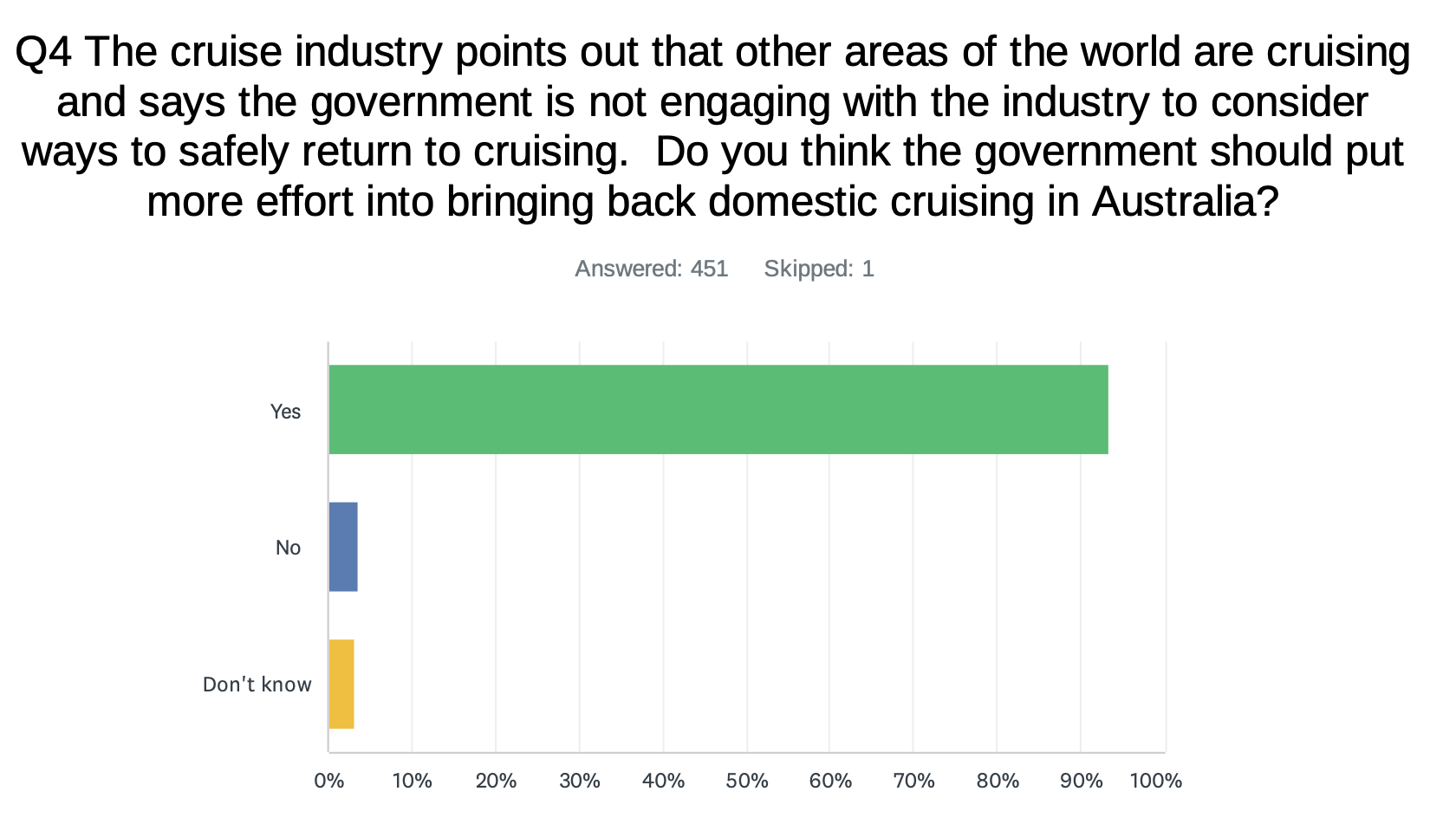The width and height of the screenshot is (1456, 837).
Task: Click the blue No bar
Action: click(343, 547)
